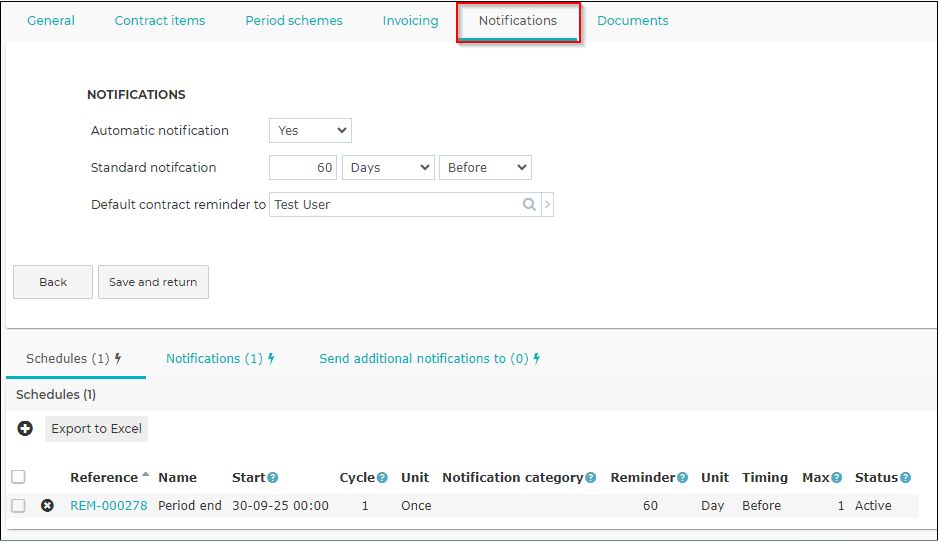Click the Status column header text

pyautogui.click(x=876, y=478)
